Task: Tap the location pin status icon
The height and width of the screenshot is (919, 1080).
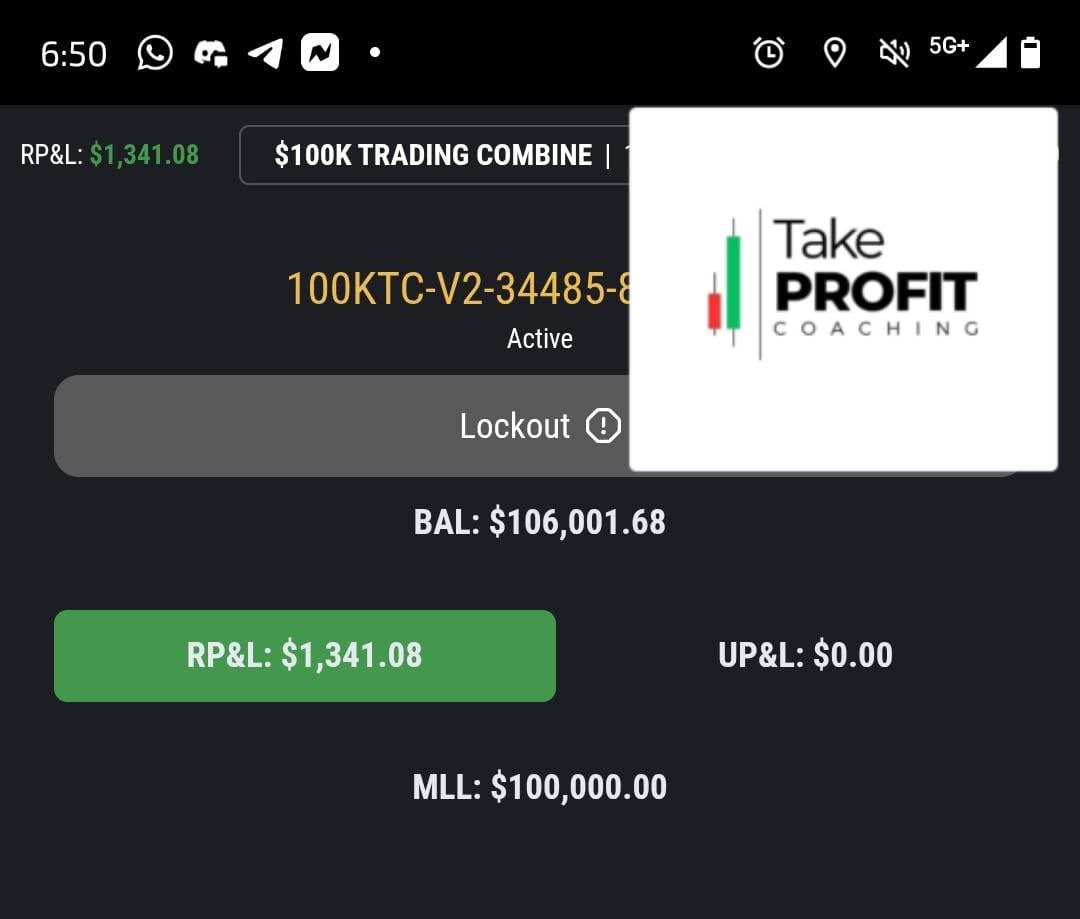Action: tap(834, 53)
